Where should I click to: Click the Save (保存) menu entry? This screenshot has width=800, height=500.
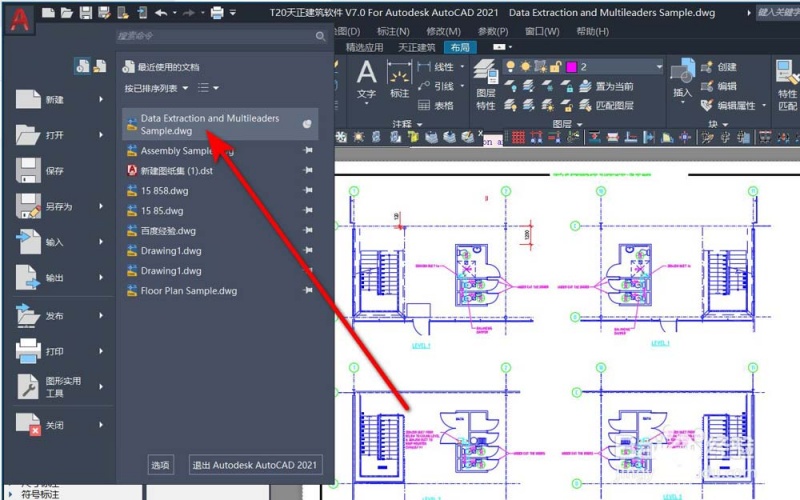coord(59,171)
